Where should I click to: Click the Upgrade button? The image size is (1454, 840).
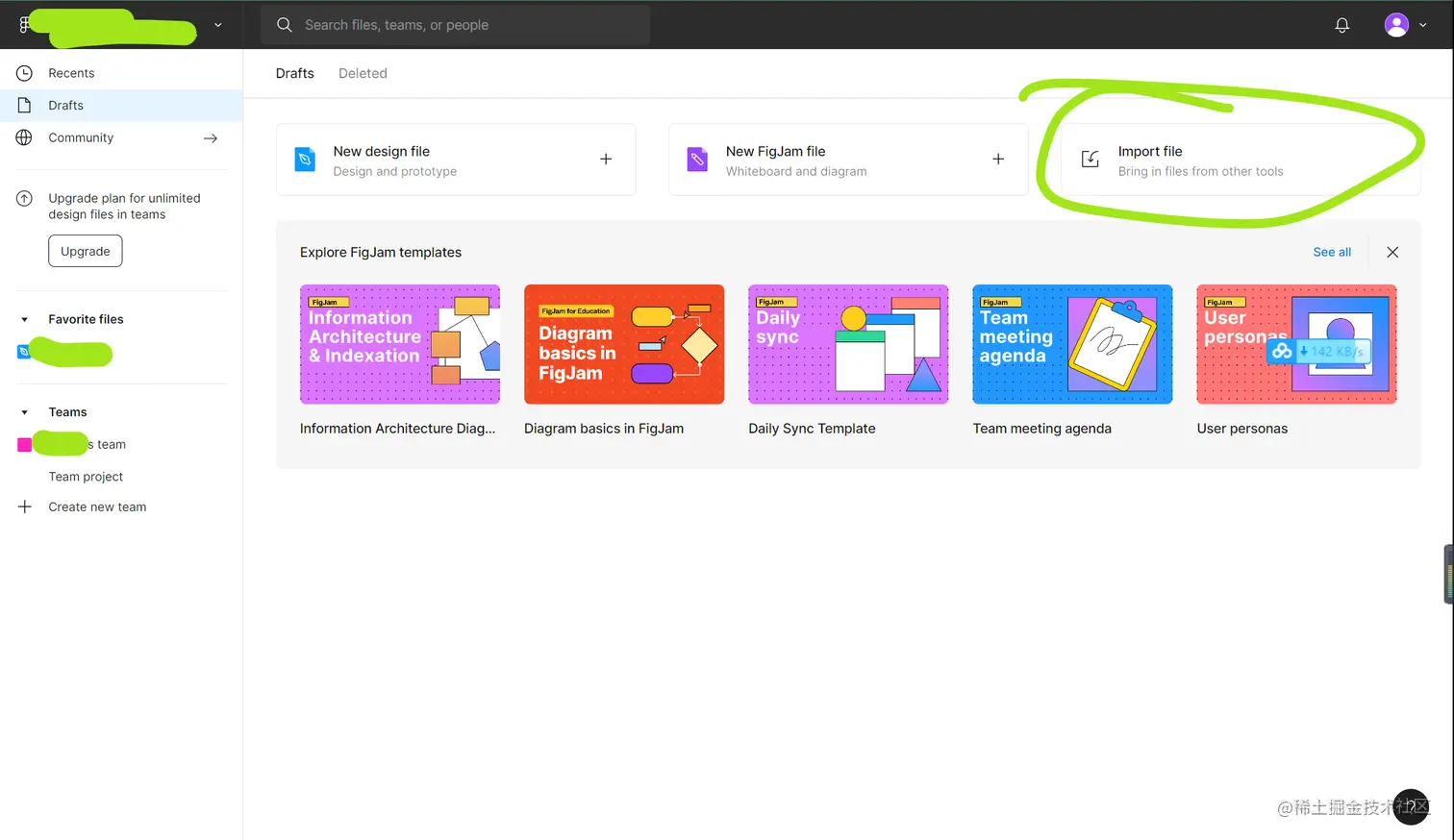pos(86,251)
